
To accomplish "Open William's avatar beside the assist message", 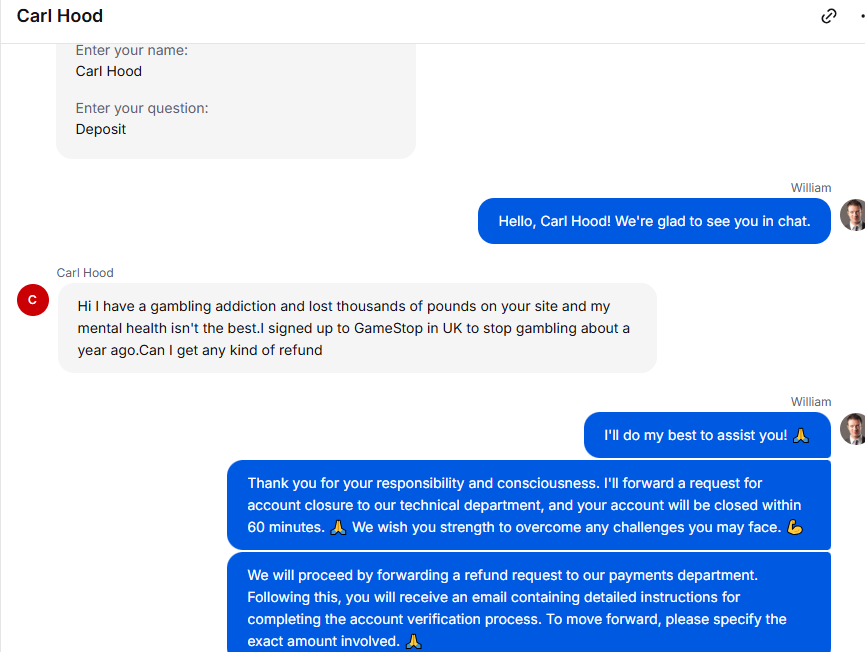I will pyautogui.click(x=853, y=429).
